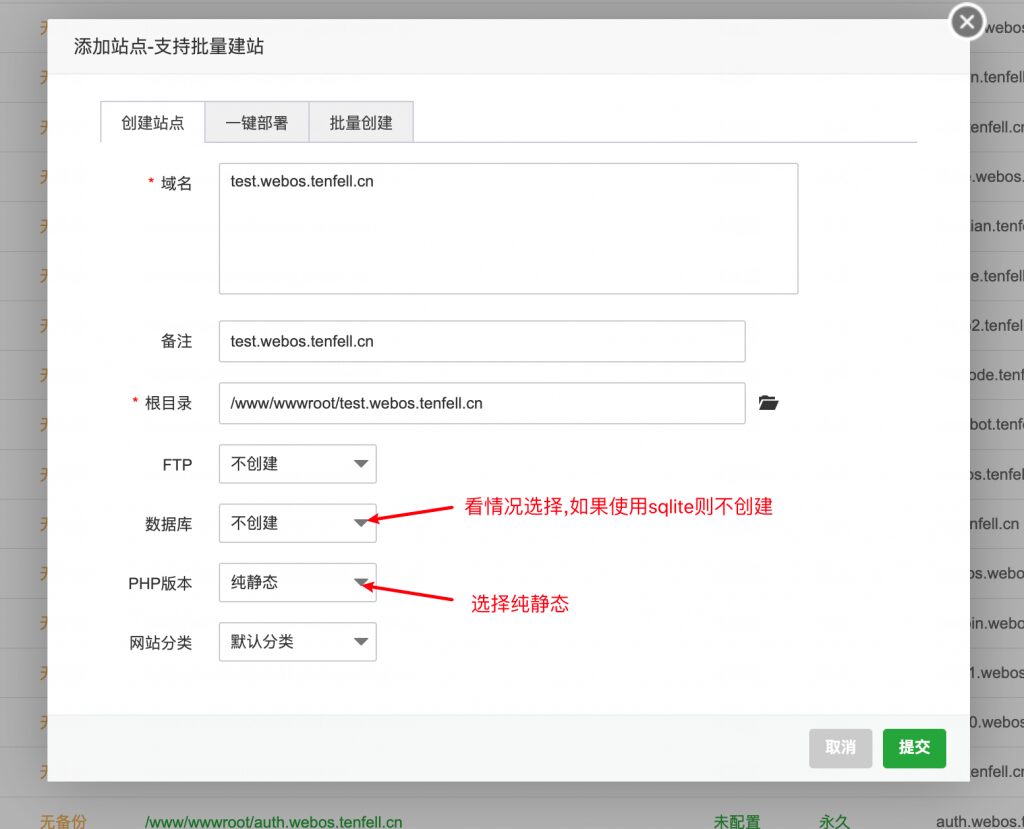1024x829 pixels.
Task: Submit the new site with 提交 button
Action: tap(914, 748)
